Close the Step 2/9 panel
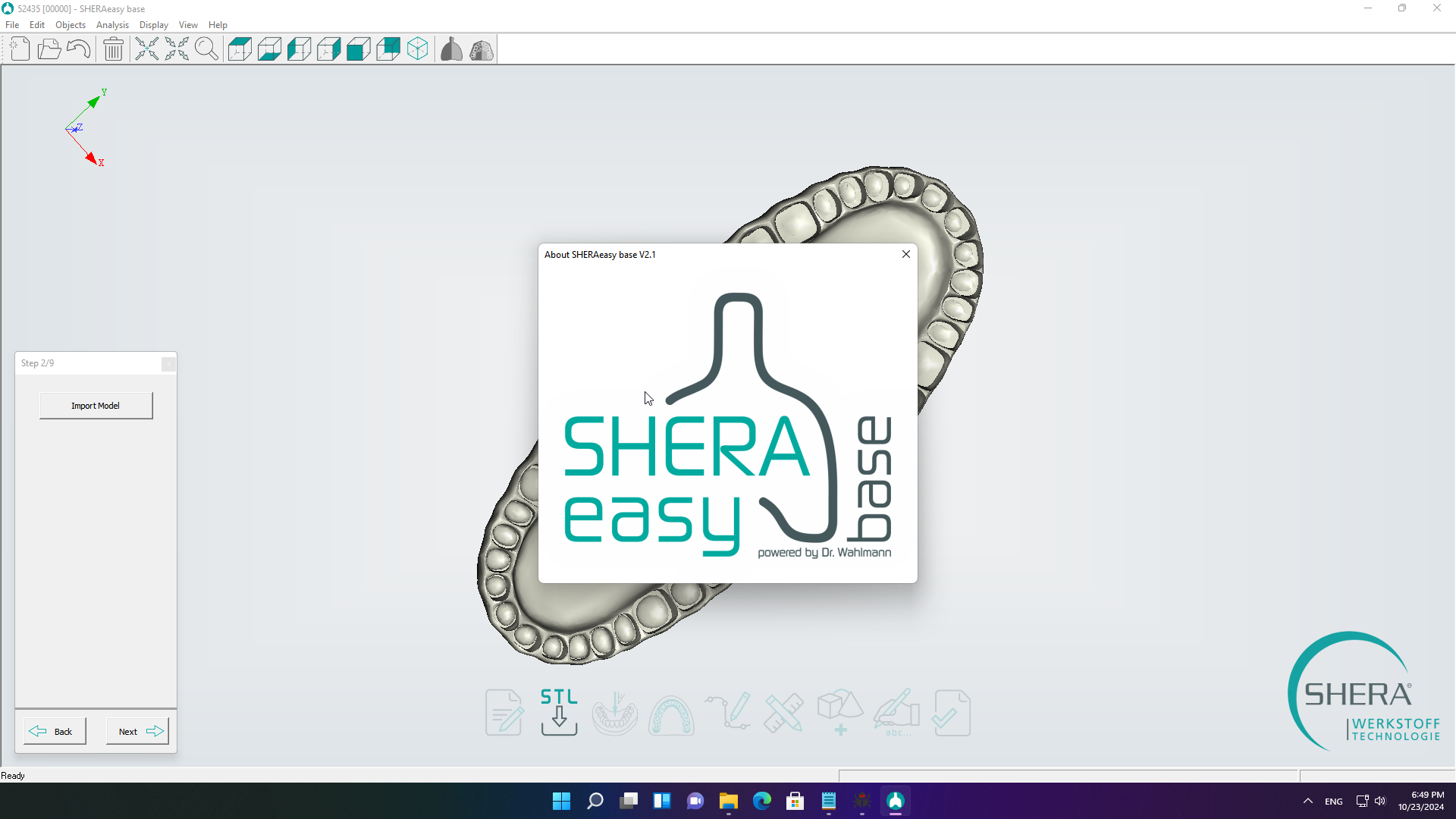1456x819 pixels. [168, 364]
